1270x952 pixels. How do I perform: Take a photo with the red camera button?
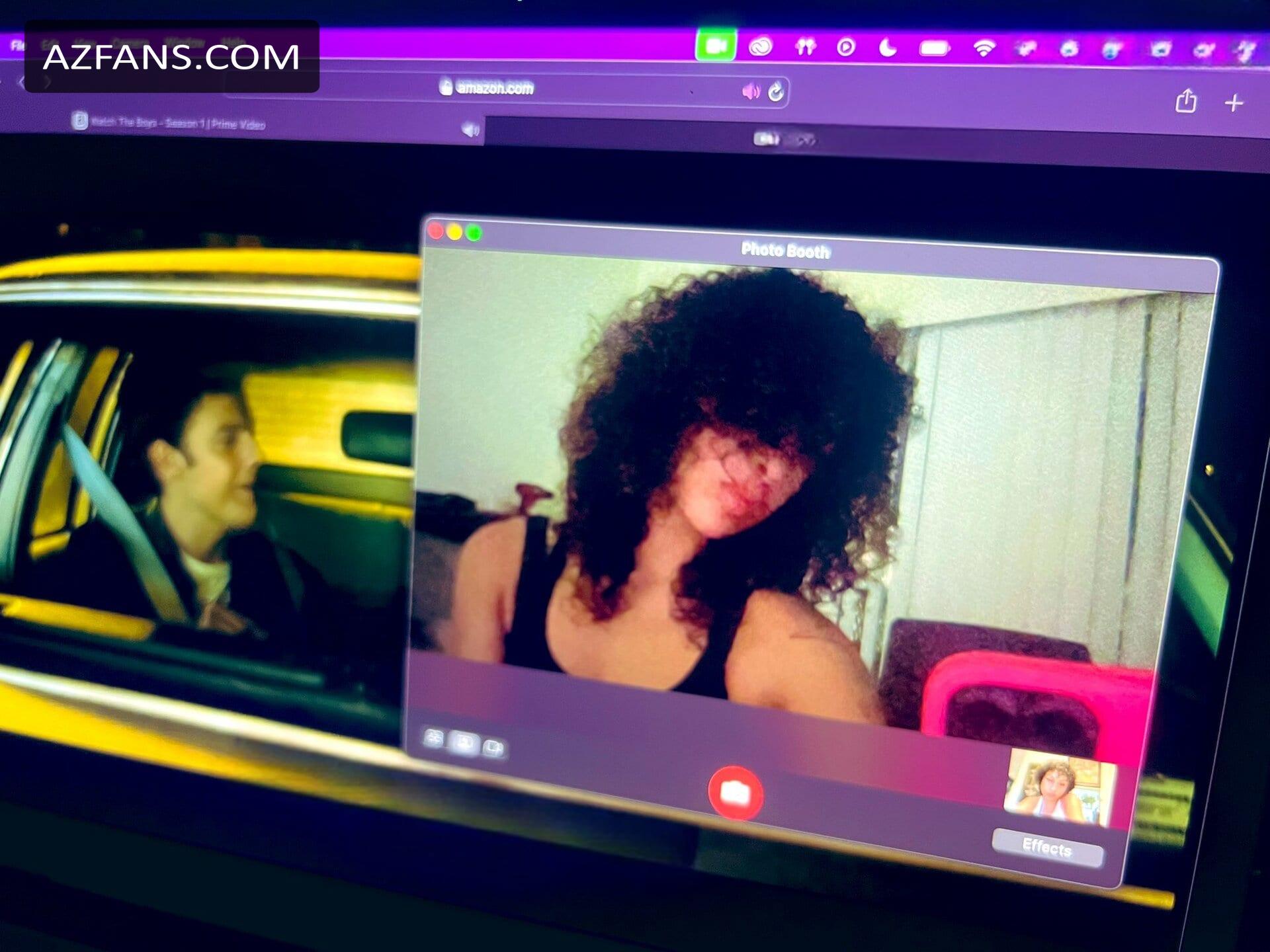(x=736, y=793)
